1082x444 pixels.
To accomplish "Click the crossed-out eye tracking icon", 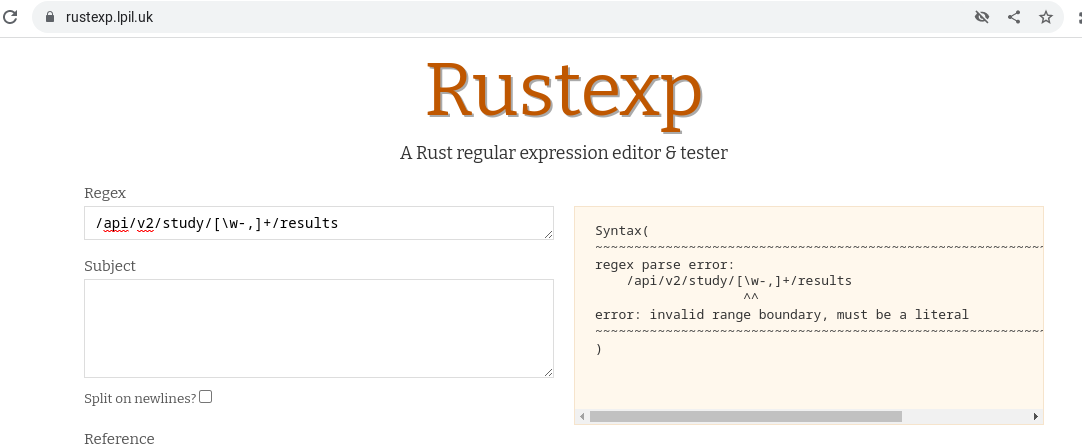I will point(981,17).
